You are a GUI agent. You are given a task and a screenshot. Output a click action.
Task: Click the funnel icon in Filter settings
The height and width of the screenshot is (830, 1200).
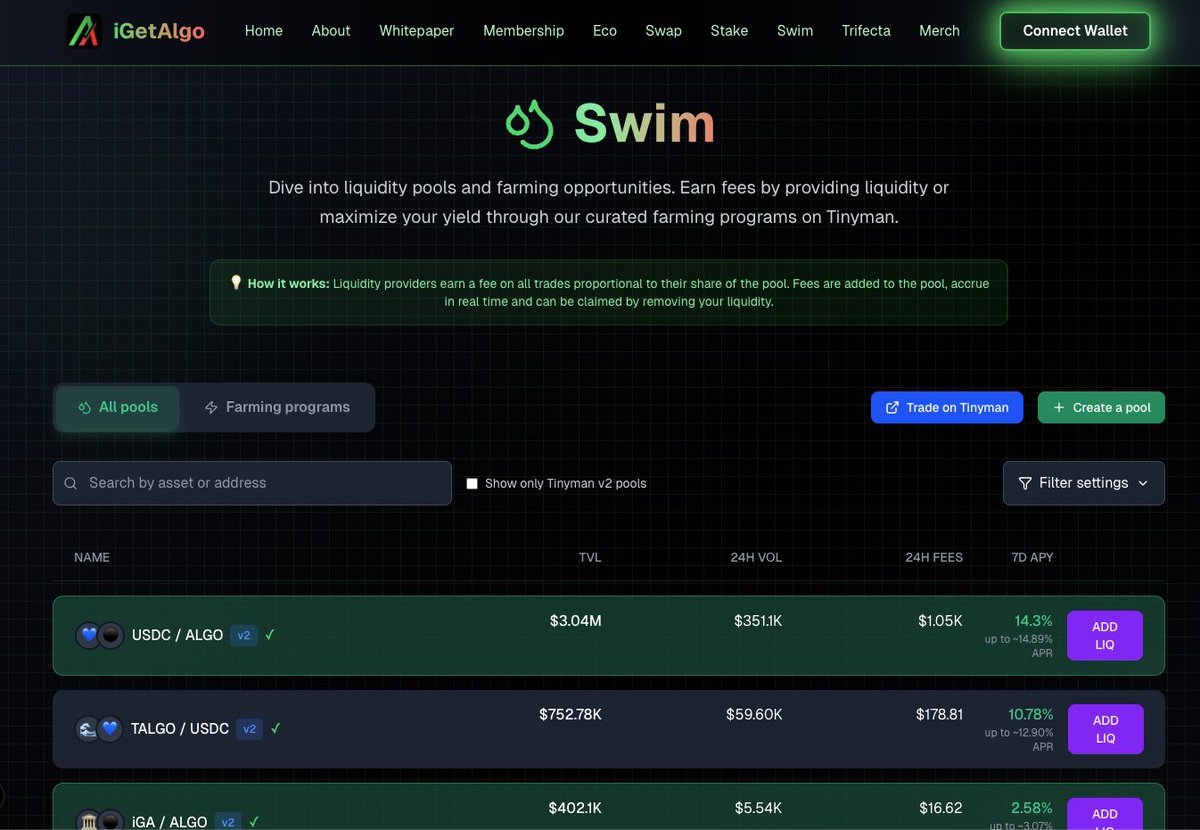point(1025,483)
